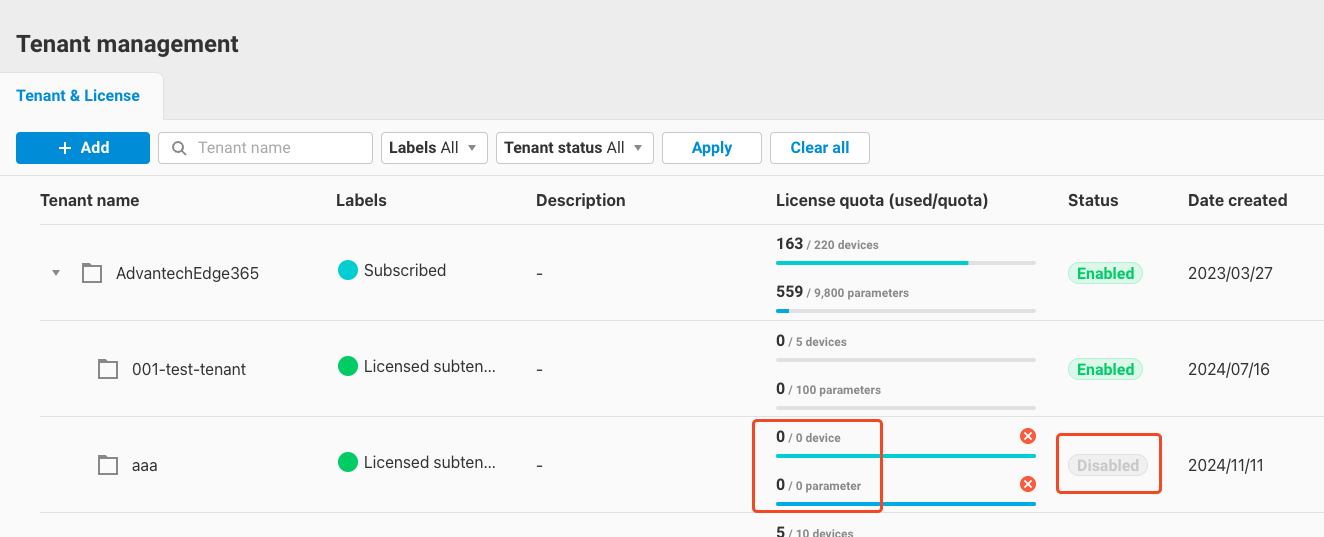Click Enabled status badge for 001-test-tenant
1324x537 pixels.
tap(1105, 369)
